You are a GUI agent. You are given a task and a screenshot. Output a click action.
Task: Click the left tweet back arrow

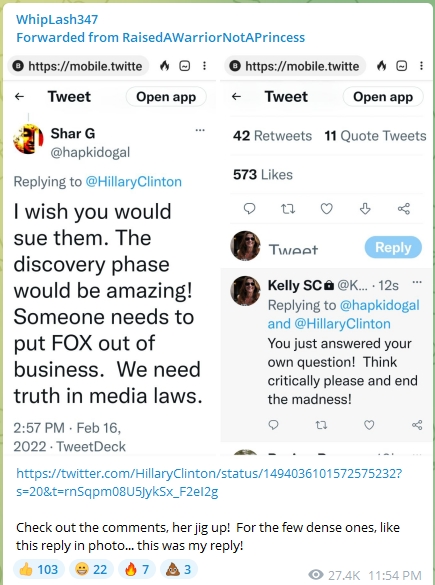pos(19,97)
